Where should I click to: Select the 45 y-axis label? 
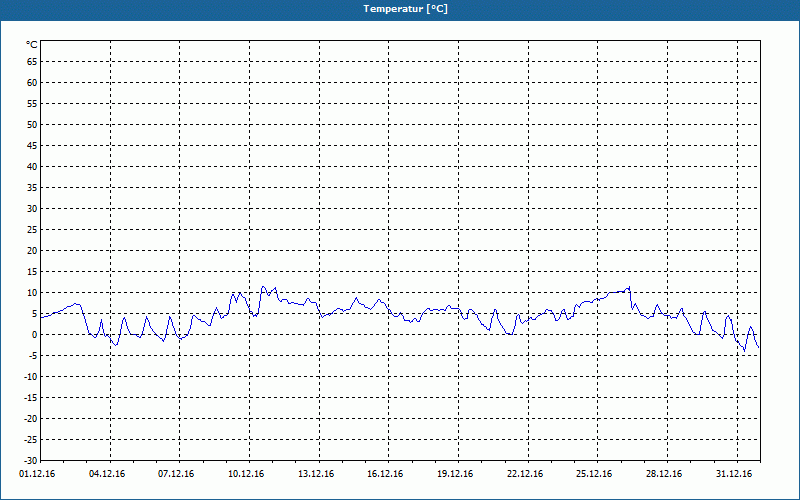(32, 145)
